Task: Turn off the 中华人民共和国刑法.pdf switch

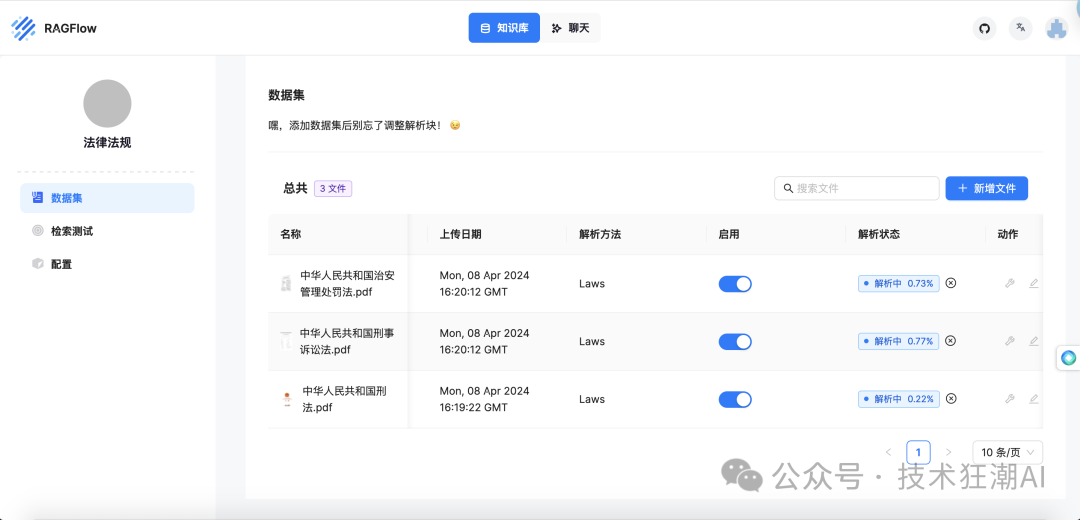Action: (735, 400)
